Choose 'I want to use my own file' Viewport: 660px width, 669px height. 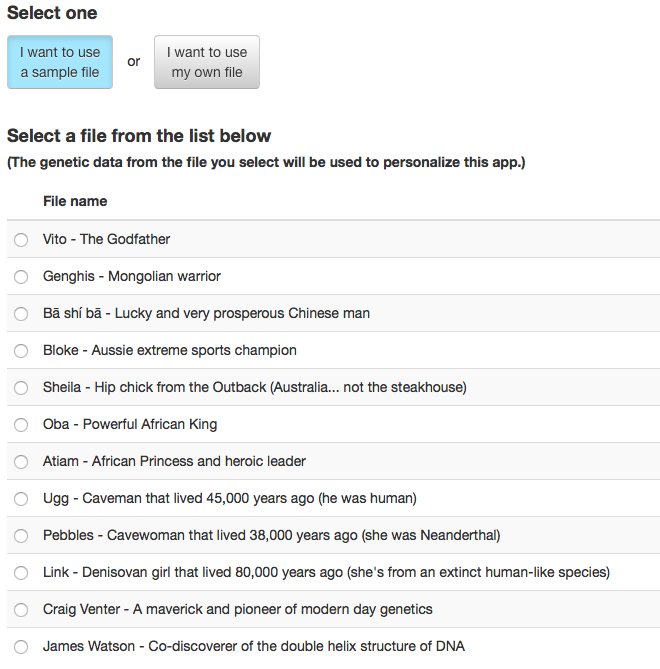click(207, 62)
